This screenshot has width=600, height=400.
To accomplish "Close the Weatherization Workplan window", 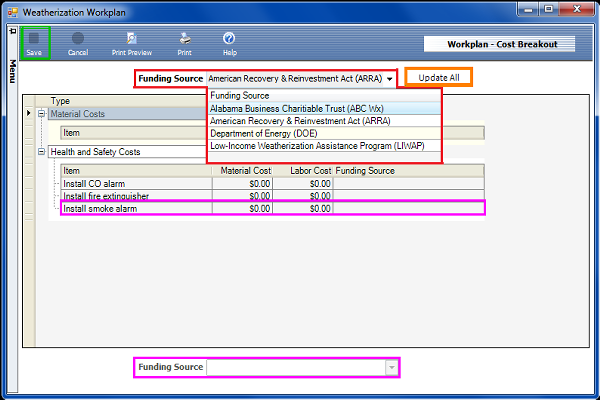I will point(577,9).
